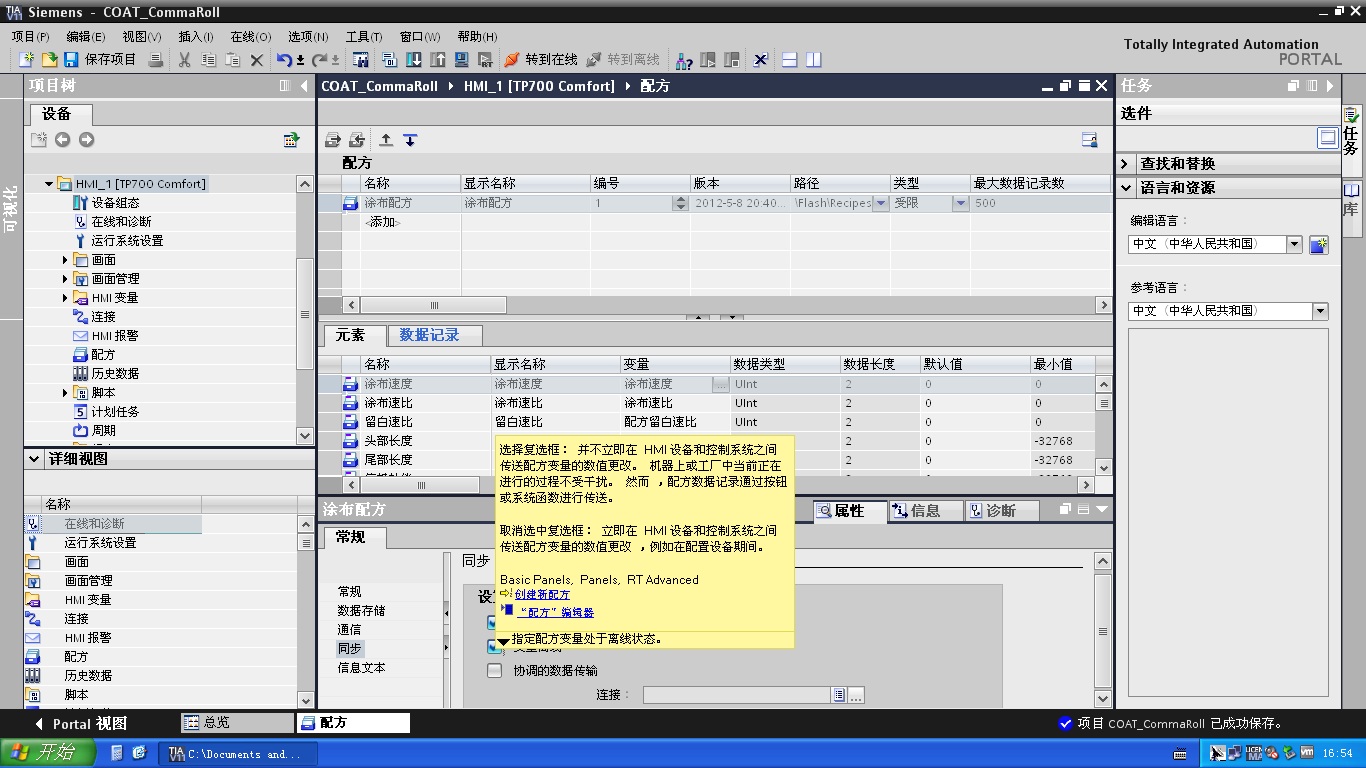Click the Internet Explorer quick launch icon
1366x768 pixels.
139,753
